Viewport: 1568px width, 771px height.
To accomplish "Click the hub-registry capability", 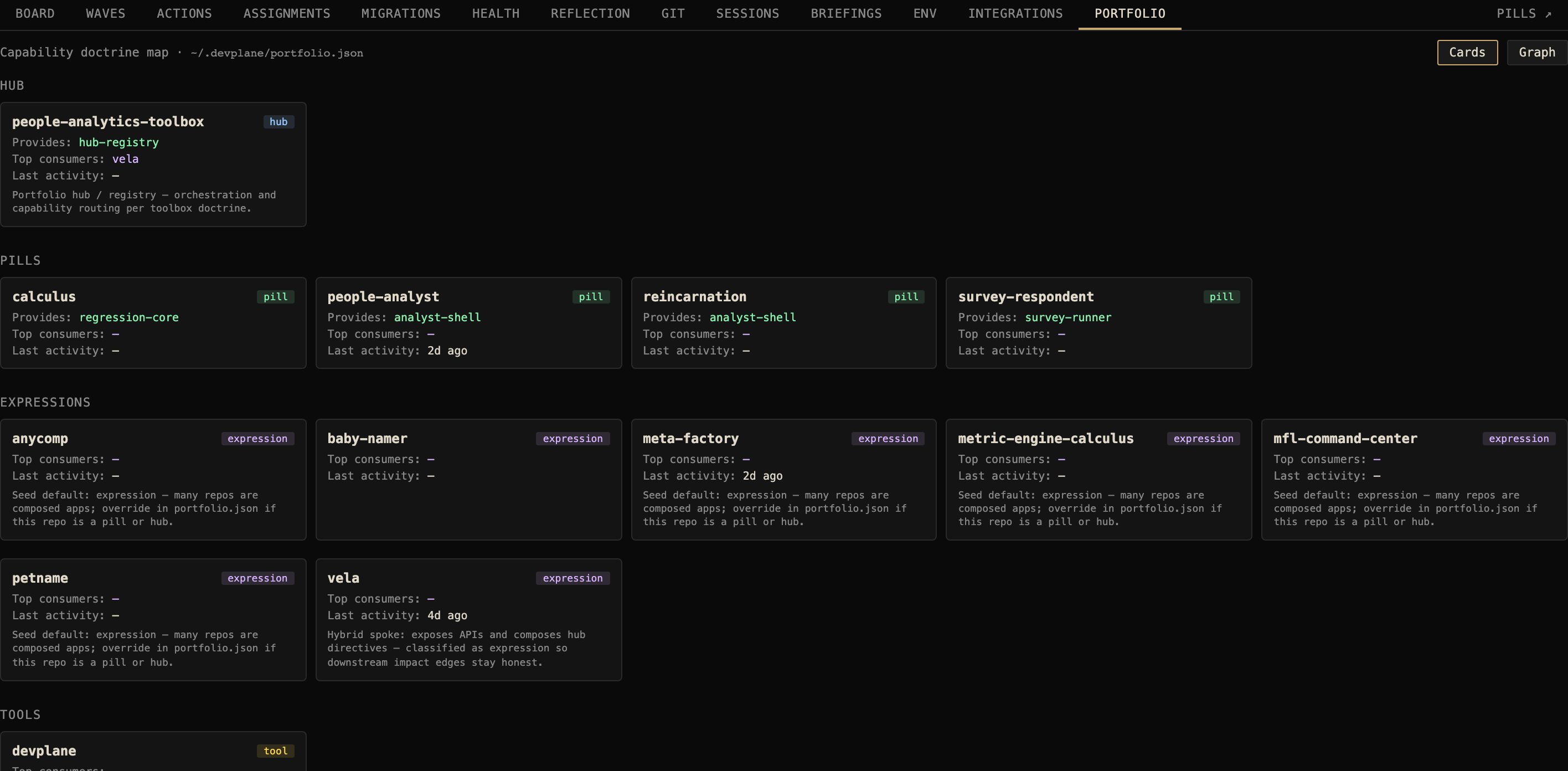I will point(118,142).
